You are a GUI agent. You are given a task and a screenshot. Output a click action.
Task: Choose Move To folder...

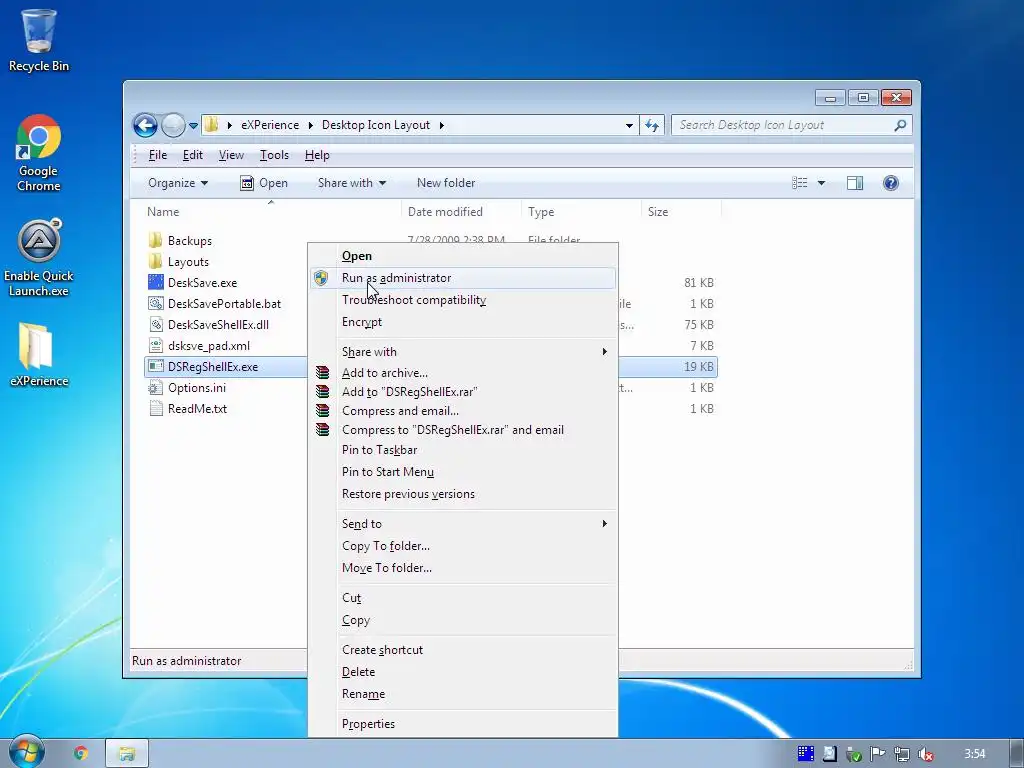463,568
